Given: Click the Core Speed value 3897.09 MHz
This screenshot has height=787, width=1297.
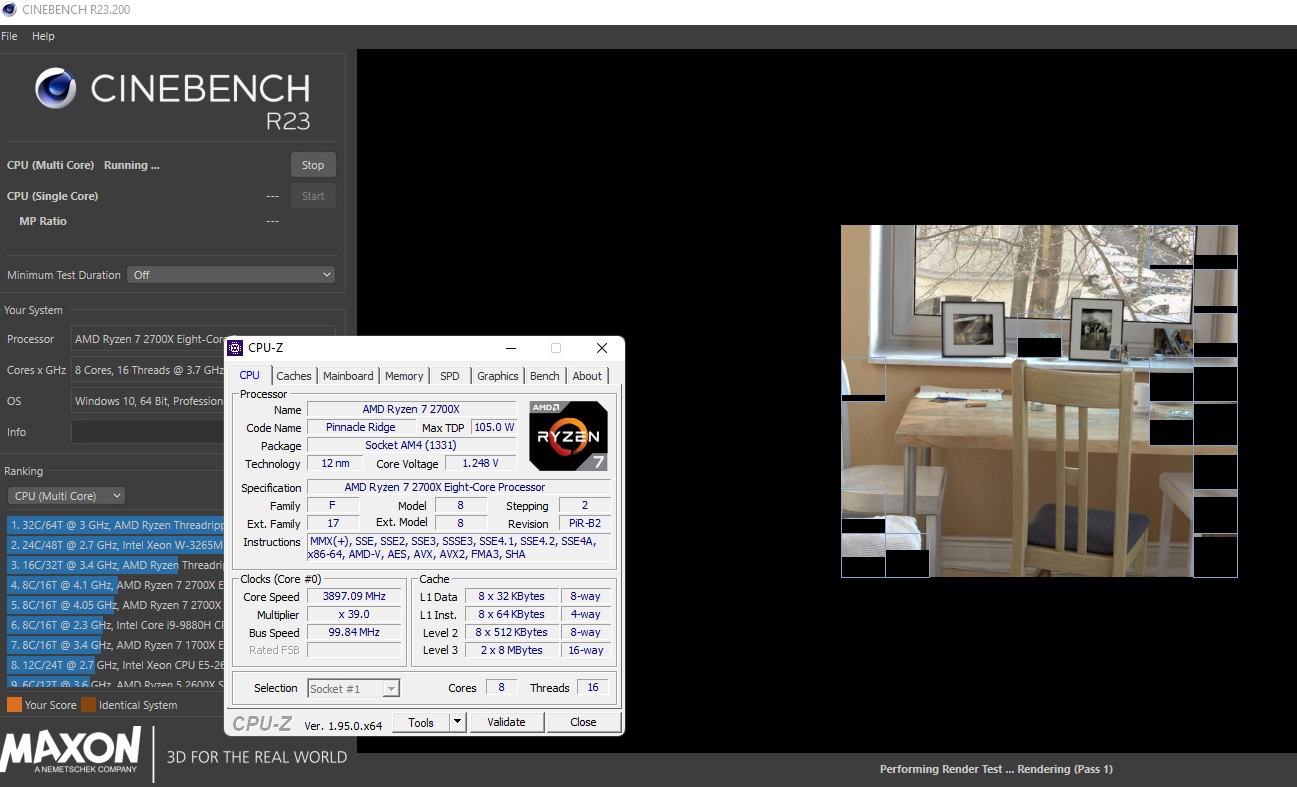Looking at the screenshot, I should (354, 596).
